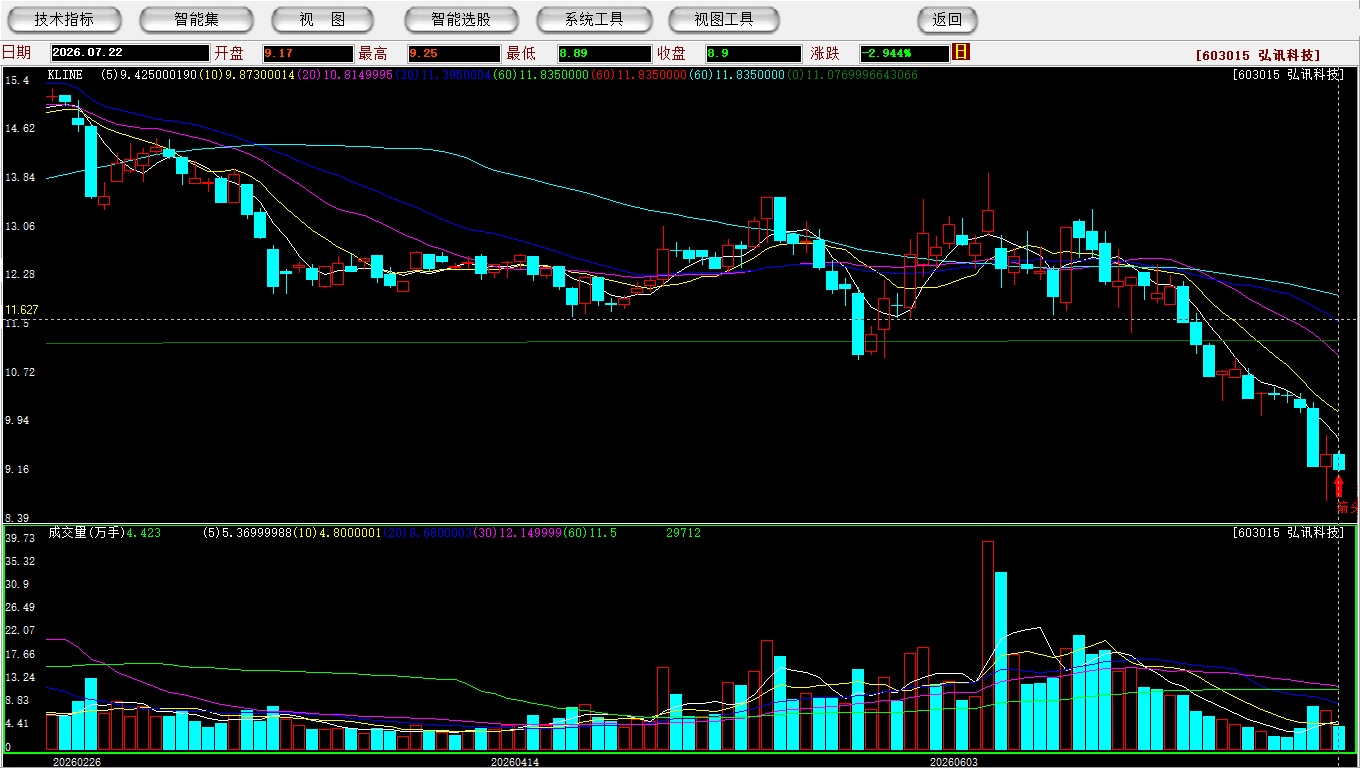
Task: Click the 返回 button to go back
Action: click(947, 19)
